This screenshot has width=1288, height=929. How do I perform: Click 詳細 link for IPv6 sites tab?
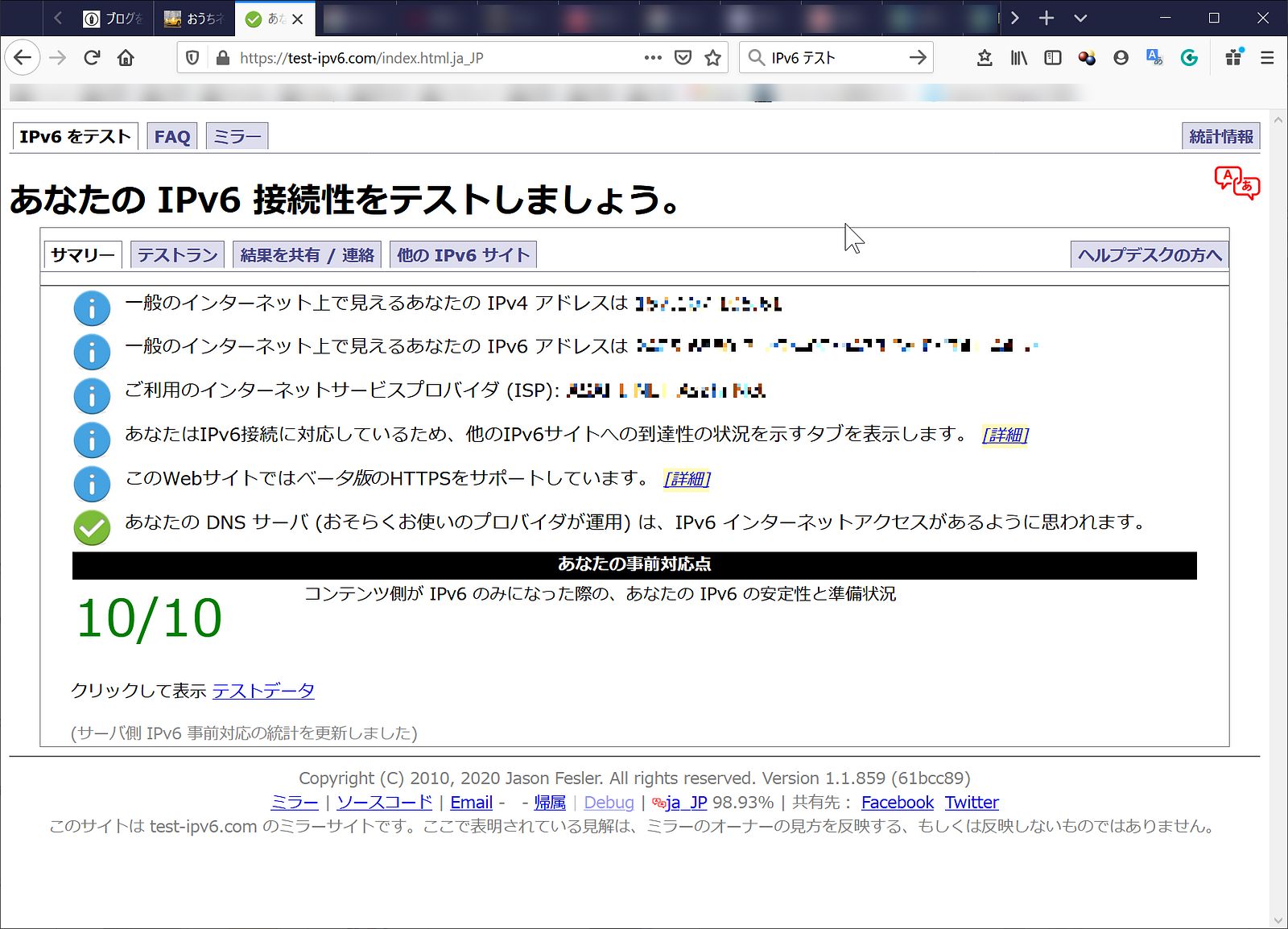[x=1005, y=435]
